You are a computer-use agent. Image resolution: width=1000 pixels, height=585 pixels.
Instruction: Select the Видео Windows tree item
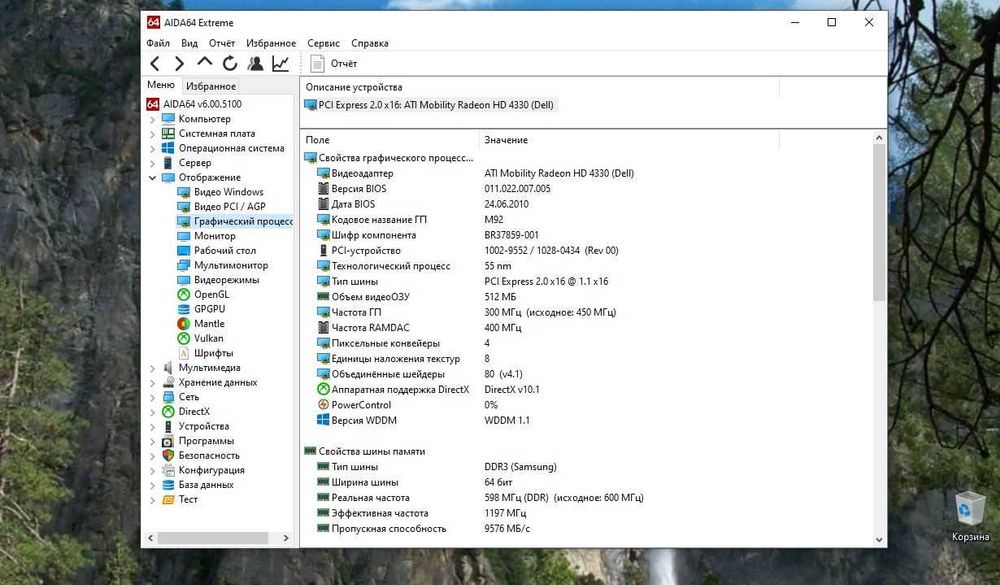pos(228,192)
